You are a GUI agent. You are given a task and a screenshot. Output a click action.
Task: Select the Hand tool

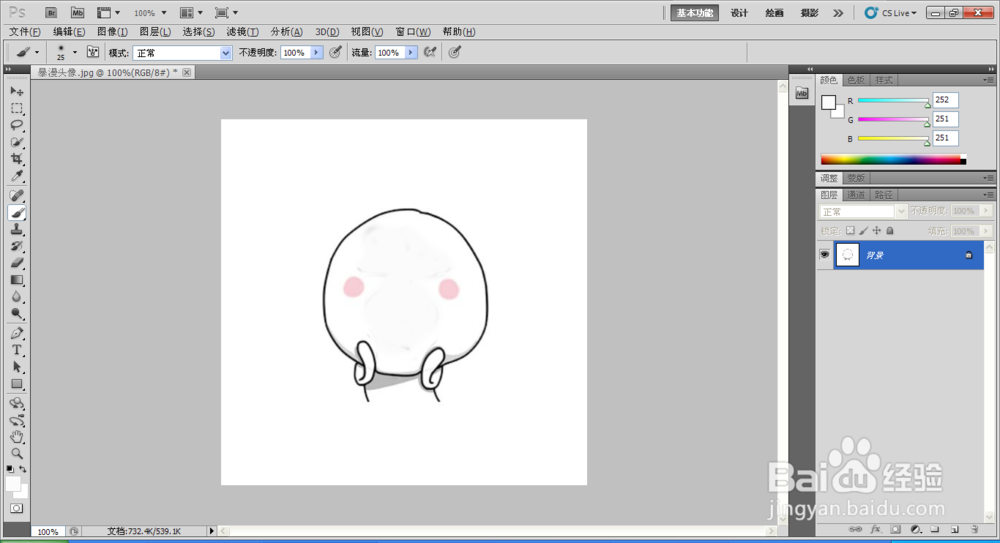pyautogui.click(x=17, y=437)
